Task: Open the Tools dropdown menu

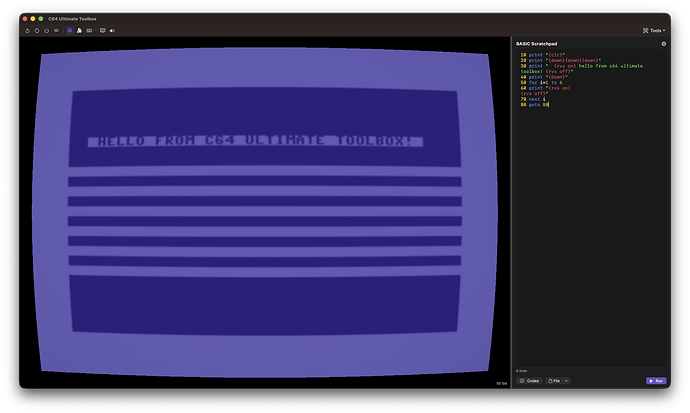Action: tap(654, 31)
